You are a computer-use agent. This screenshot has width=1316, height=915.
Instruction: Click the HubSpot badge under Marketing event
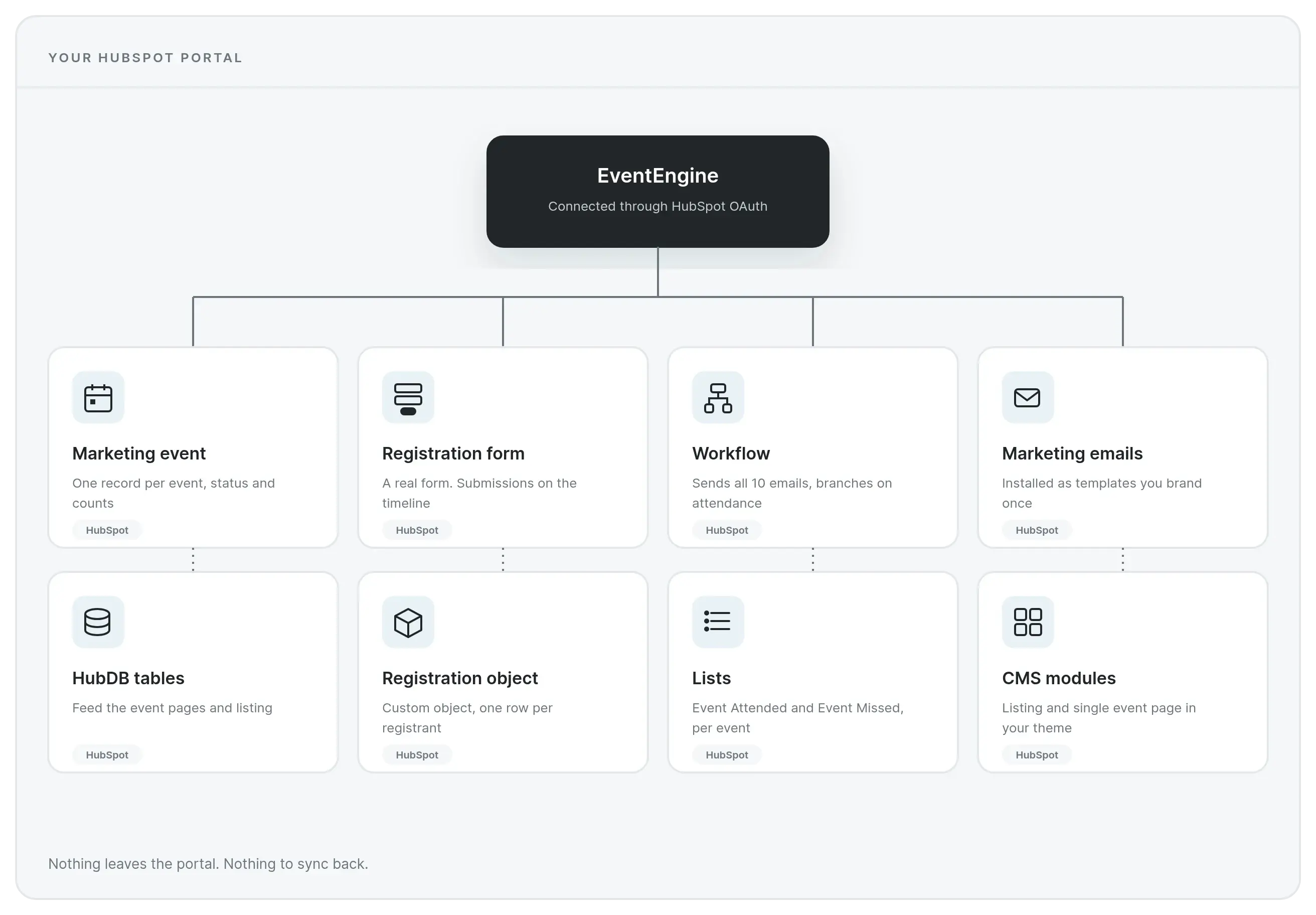[107, 530]
